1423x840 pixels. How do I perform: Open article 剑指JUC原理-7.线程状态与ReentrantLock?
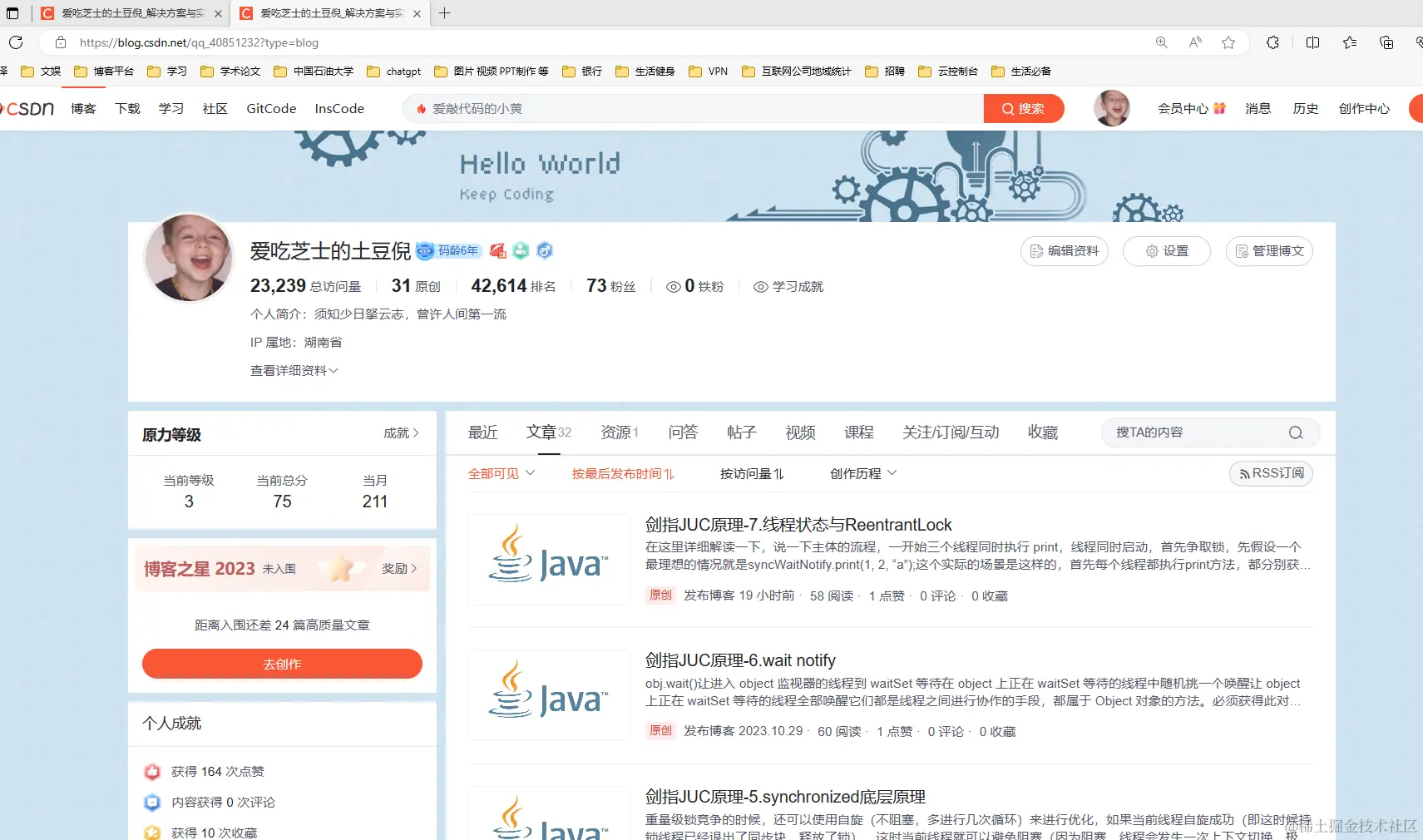point(798,525)
